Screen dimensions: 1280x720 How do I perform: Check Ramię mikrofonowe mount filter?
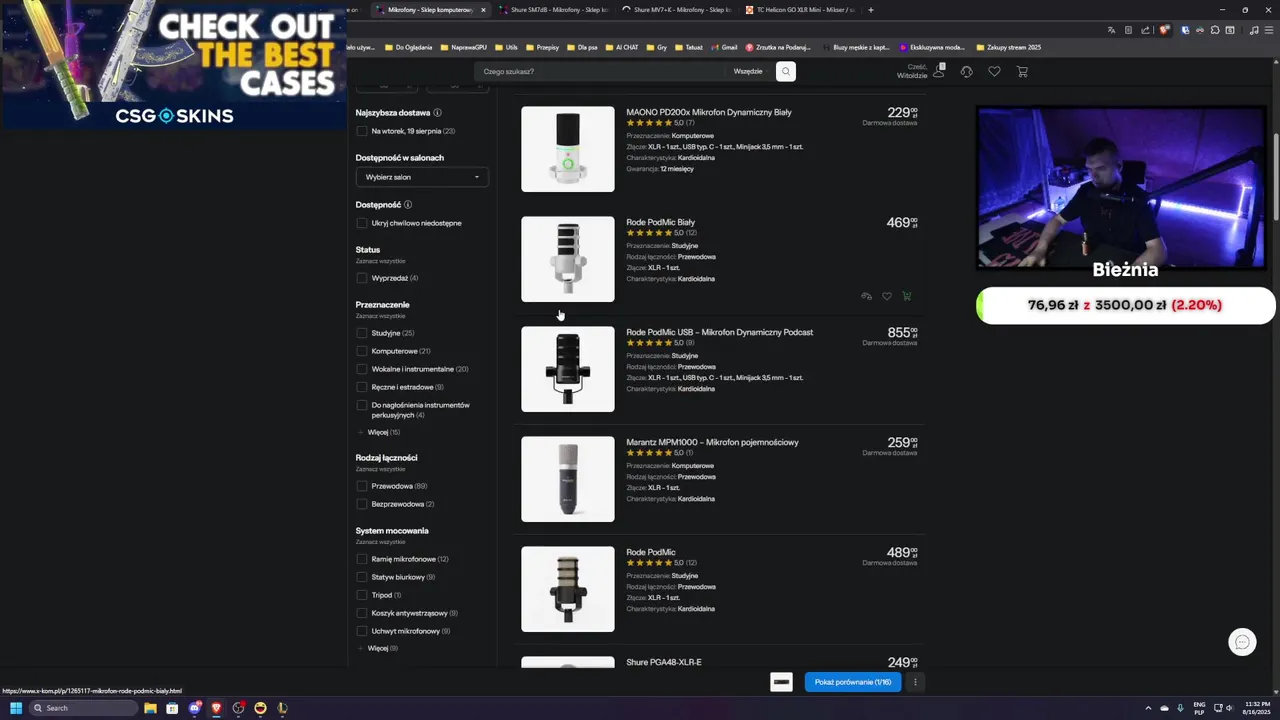(362, 559)
